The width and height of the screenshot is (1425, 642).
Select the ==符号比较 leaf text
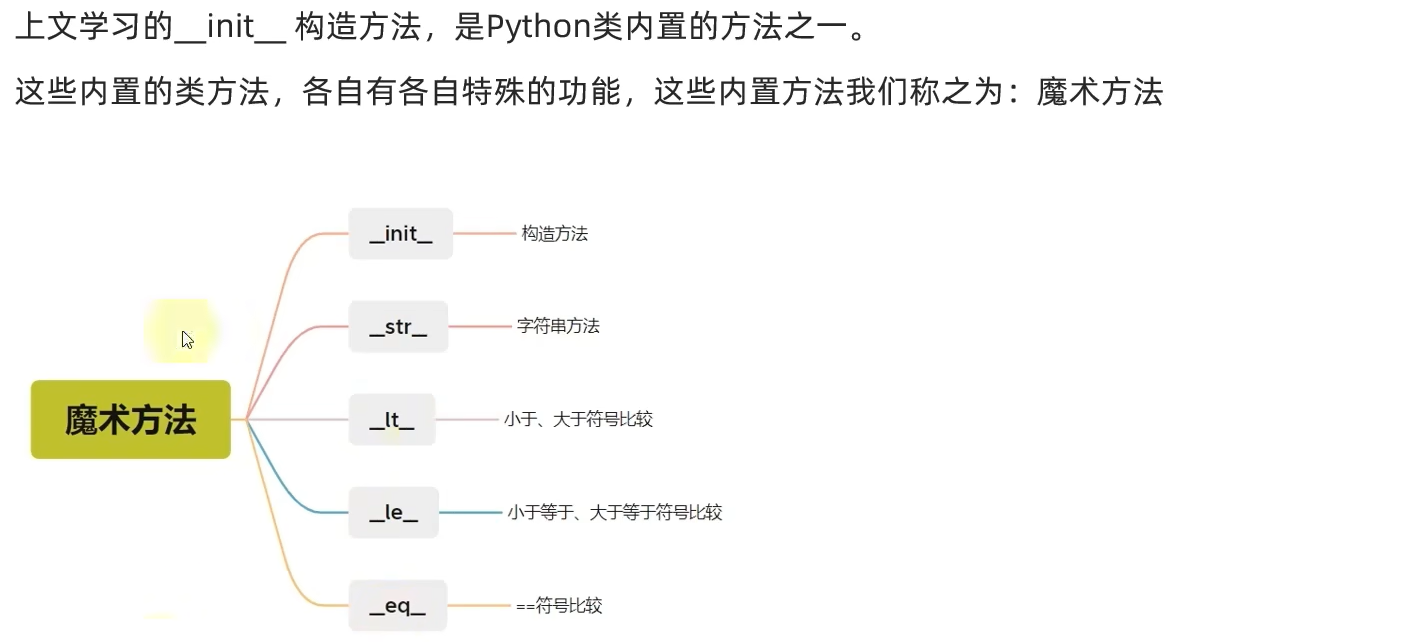[x=559, y=606]
